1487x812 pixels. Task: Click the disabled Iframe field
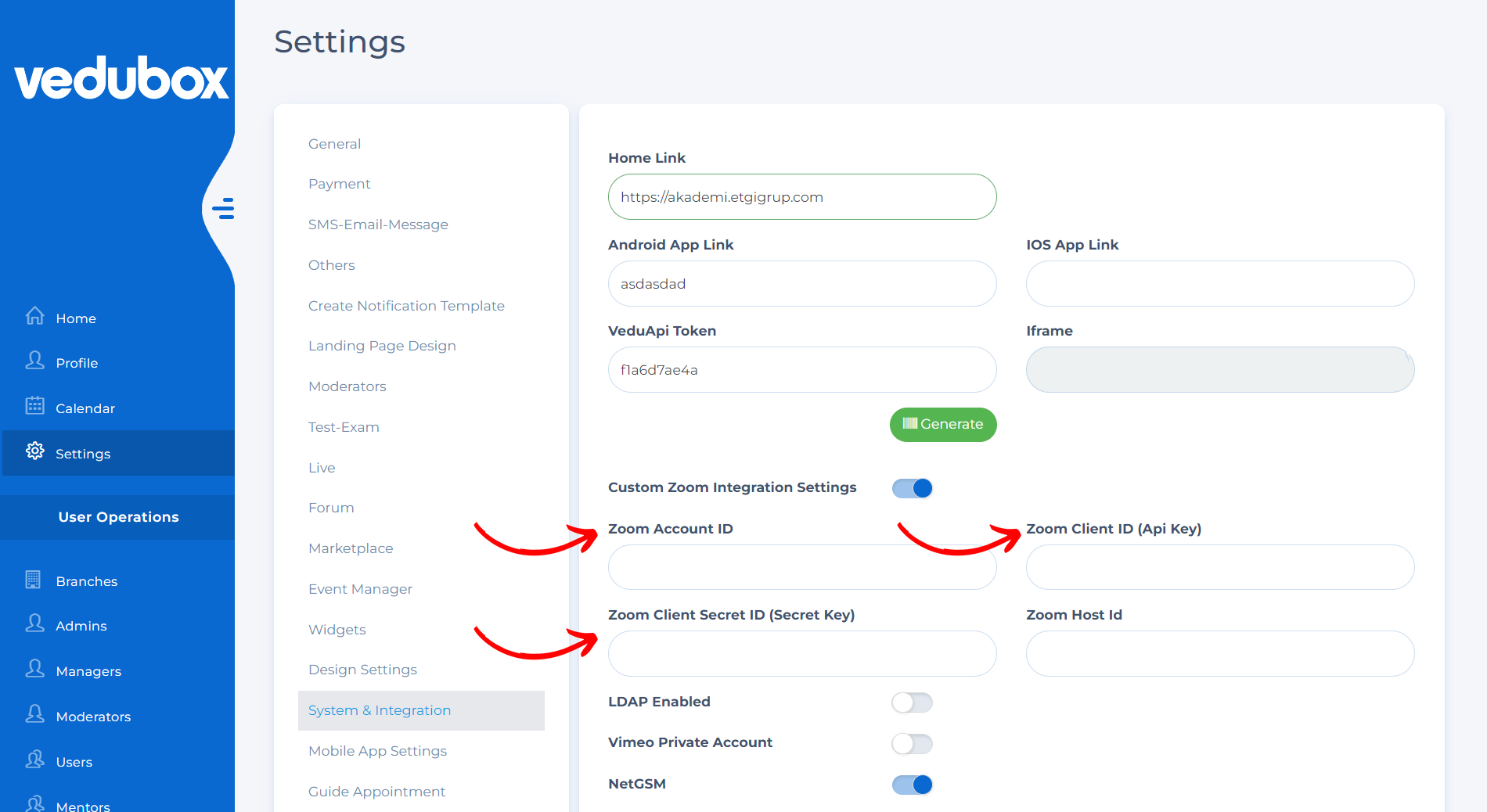pos(1220,370)
